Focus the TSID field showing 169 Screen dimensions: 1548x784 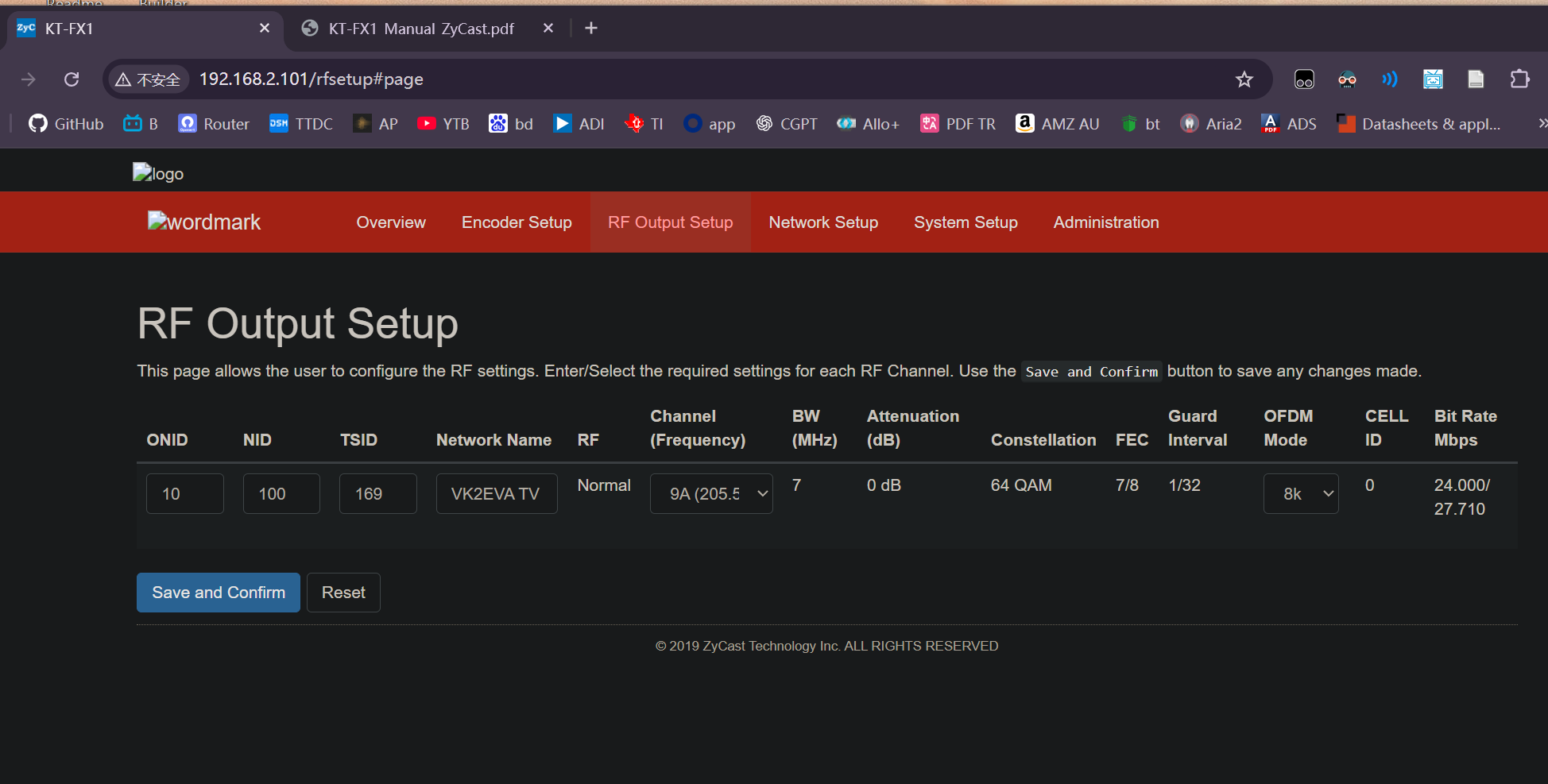(x=377, y=494)
